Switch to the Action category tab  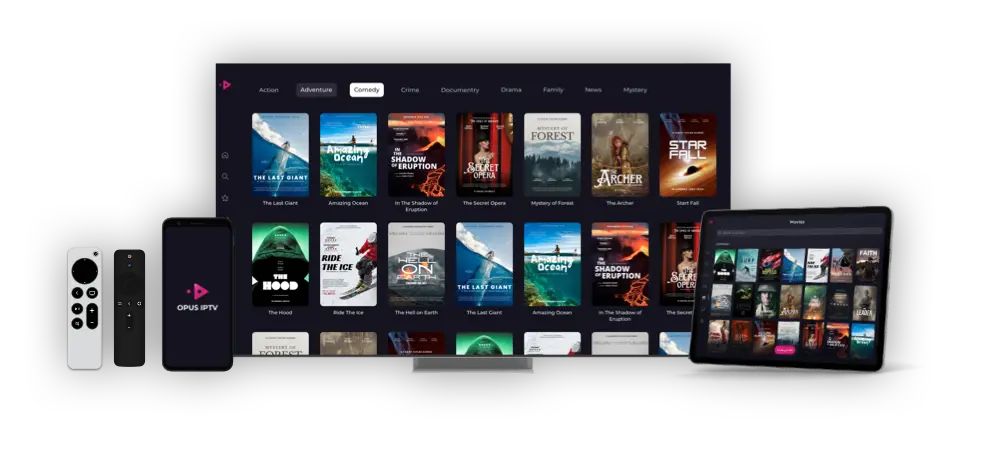(x=269, y=90)
